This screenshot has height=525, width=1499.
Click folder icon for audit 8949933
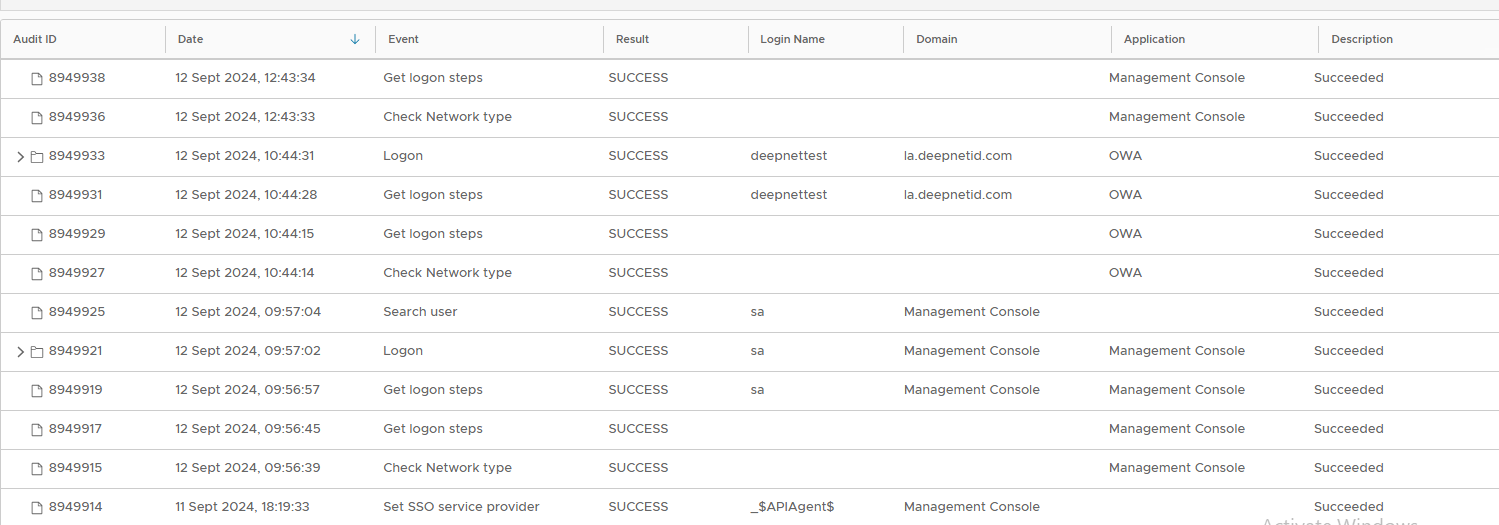coord(37,156)
